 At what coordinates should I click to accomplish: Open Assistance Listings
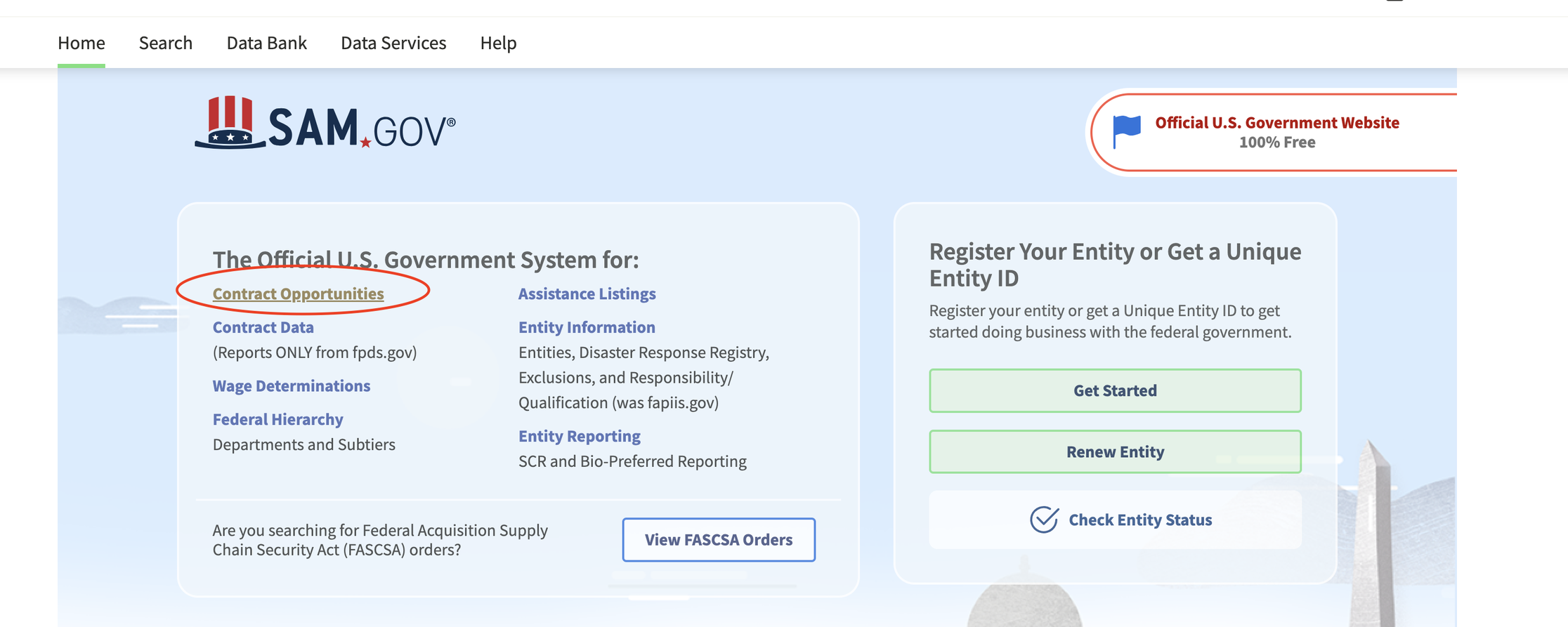click(x=587, y=293)
